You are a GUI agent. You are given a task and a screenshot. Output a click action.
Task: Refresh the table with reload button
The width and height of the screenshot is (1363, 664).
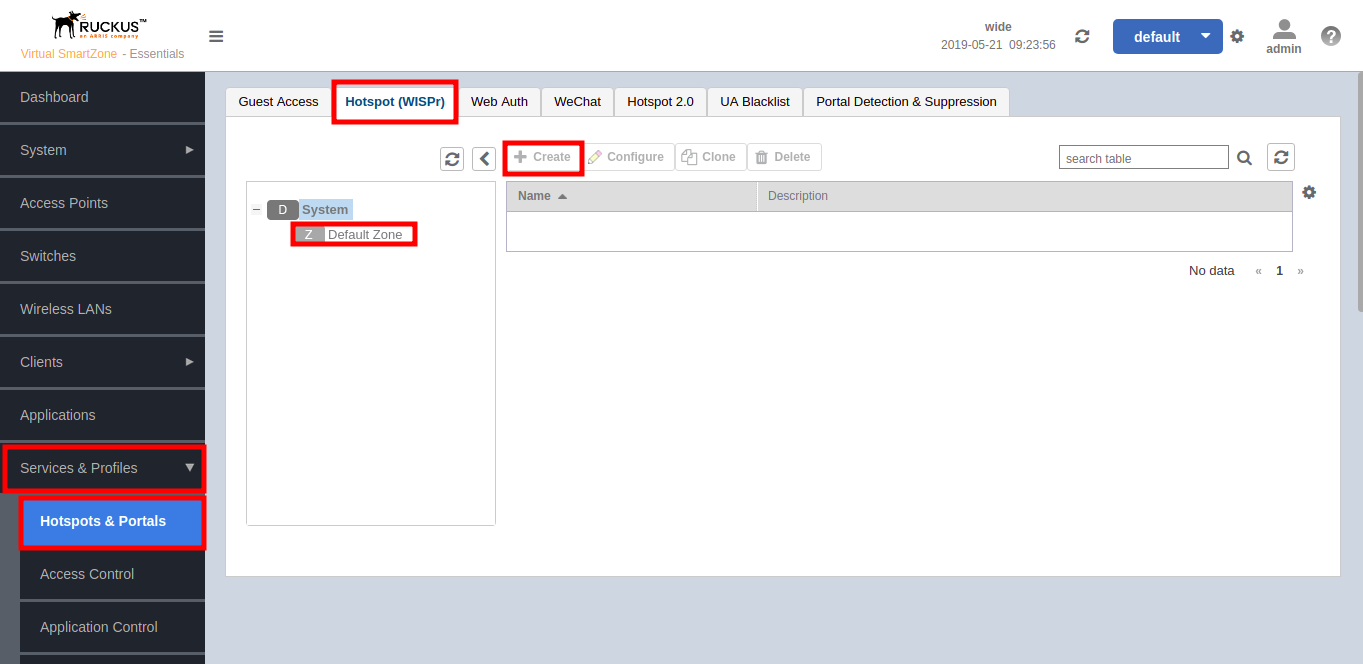click(1281, 157)
